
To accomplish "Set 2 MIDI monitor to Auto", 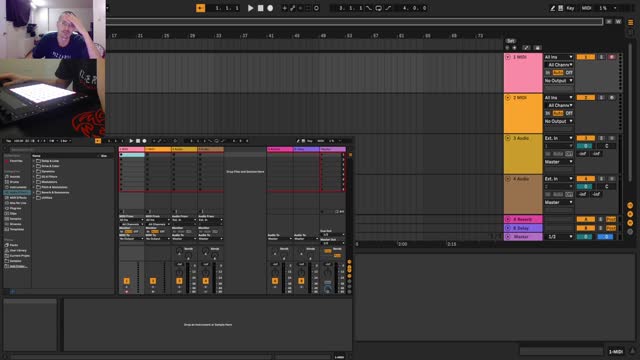I will (x=558, y=113).
